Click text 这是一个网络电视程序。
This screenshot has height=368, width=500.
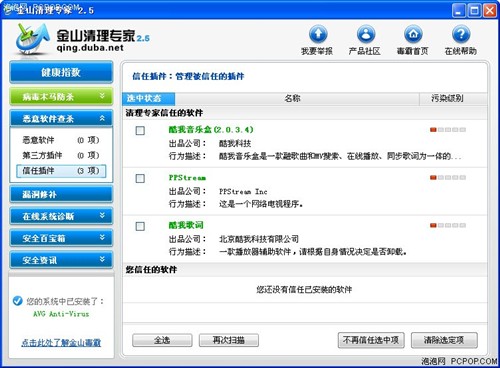pos(261,204)
